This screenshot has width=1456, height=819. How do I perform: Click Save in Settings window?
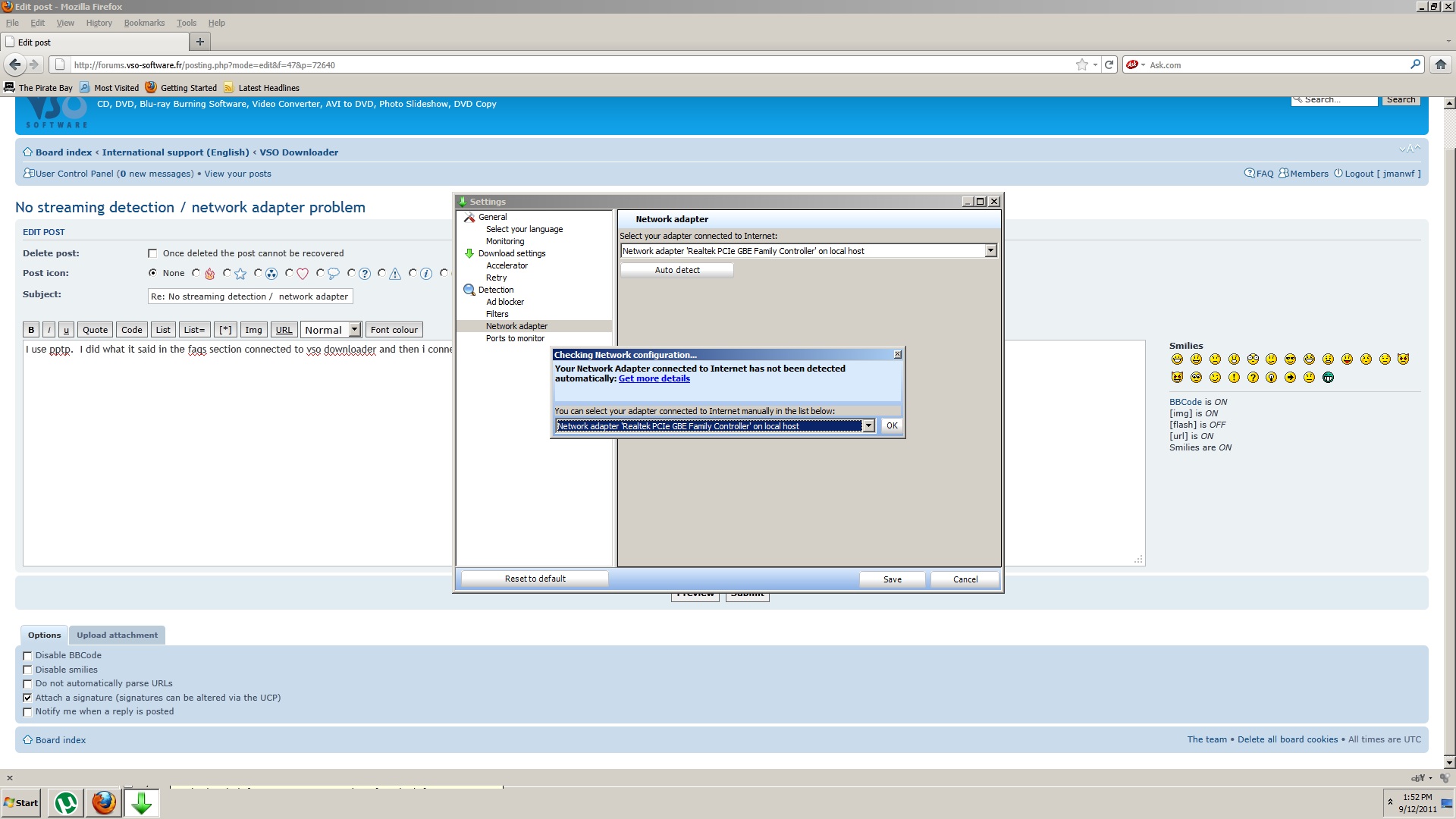(893, 579)
